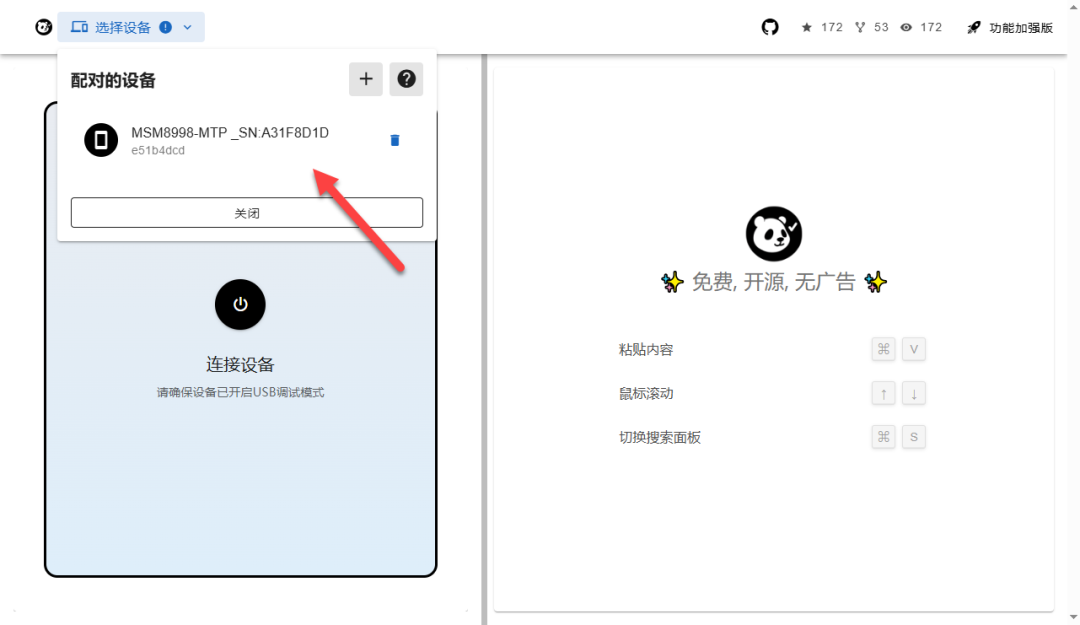This screenshot has height=625, width=1080.
Task: Add a new paired device with plus button
Action: [366, 79]
